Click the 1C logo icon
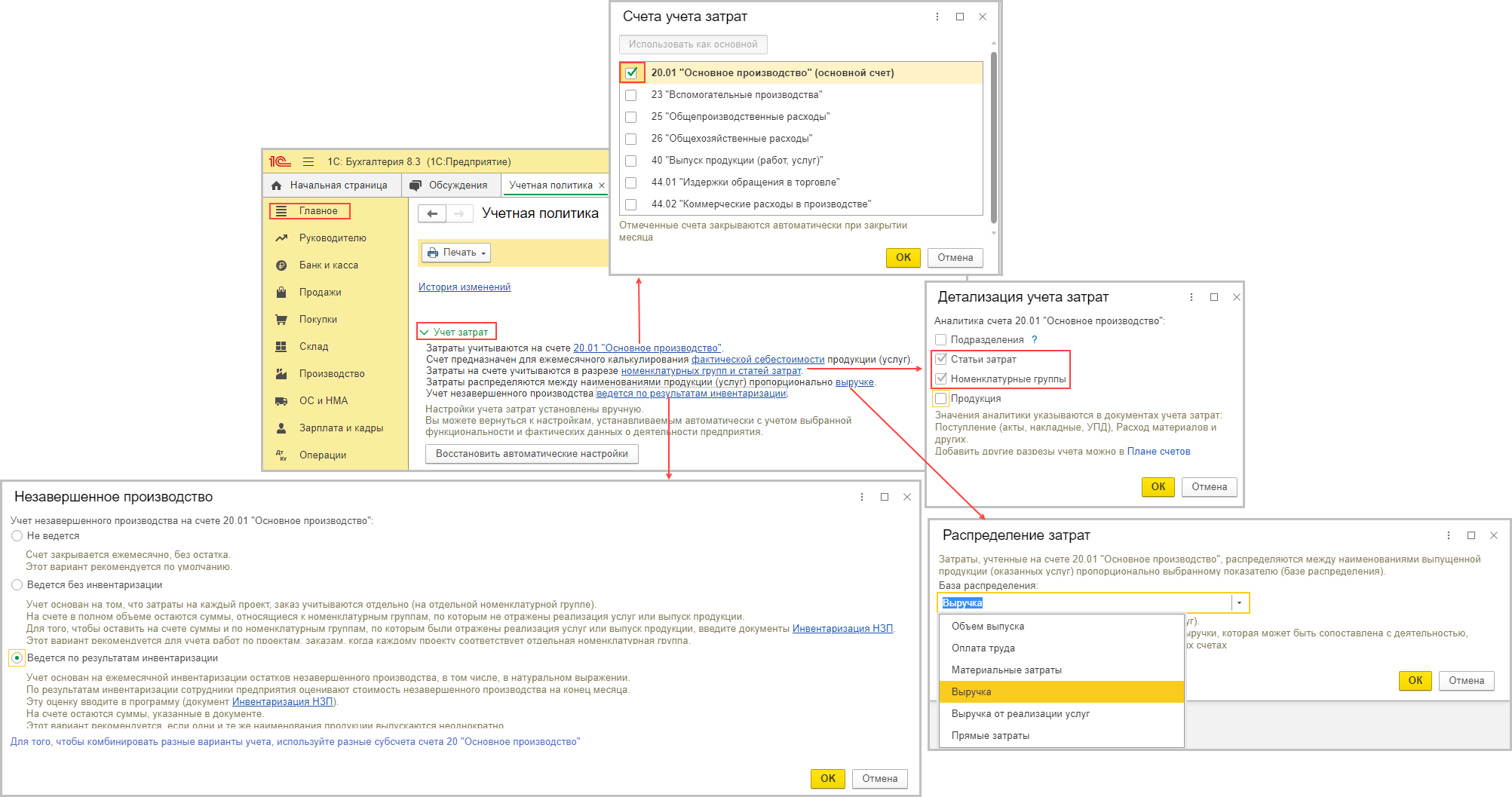 [x=280, y=161]
